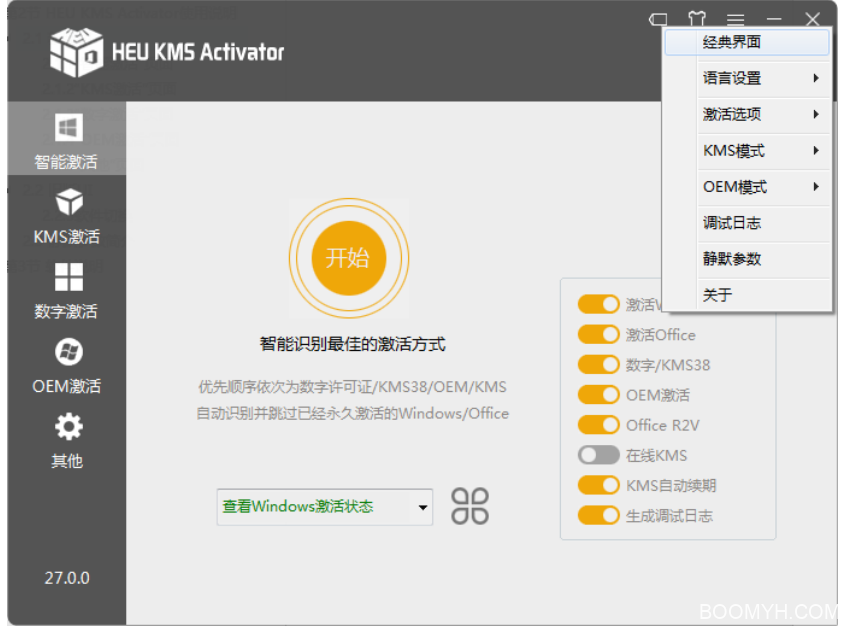
Task: Switch to 数字激活 in sidebar
Action: coord(68,288)
